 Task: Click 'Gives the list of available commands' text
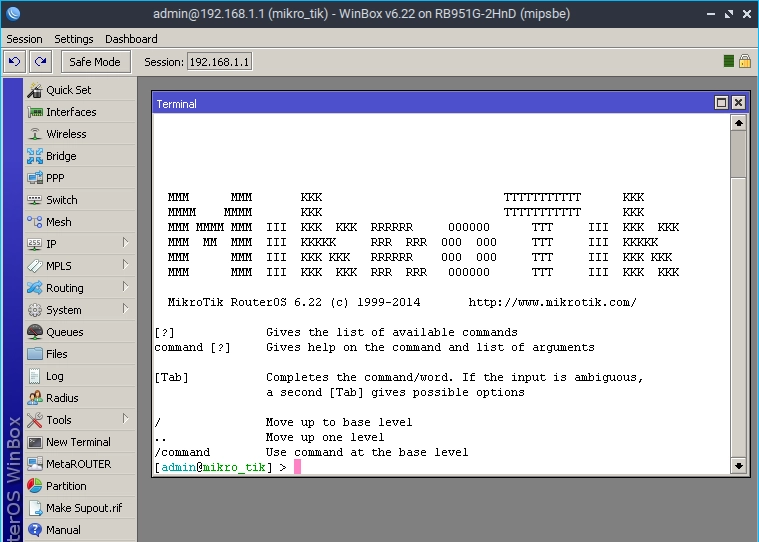pos(392,332)
